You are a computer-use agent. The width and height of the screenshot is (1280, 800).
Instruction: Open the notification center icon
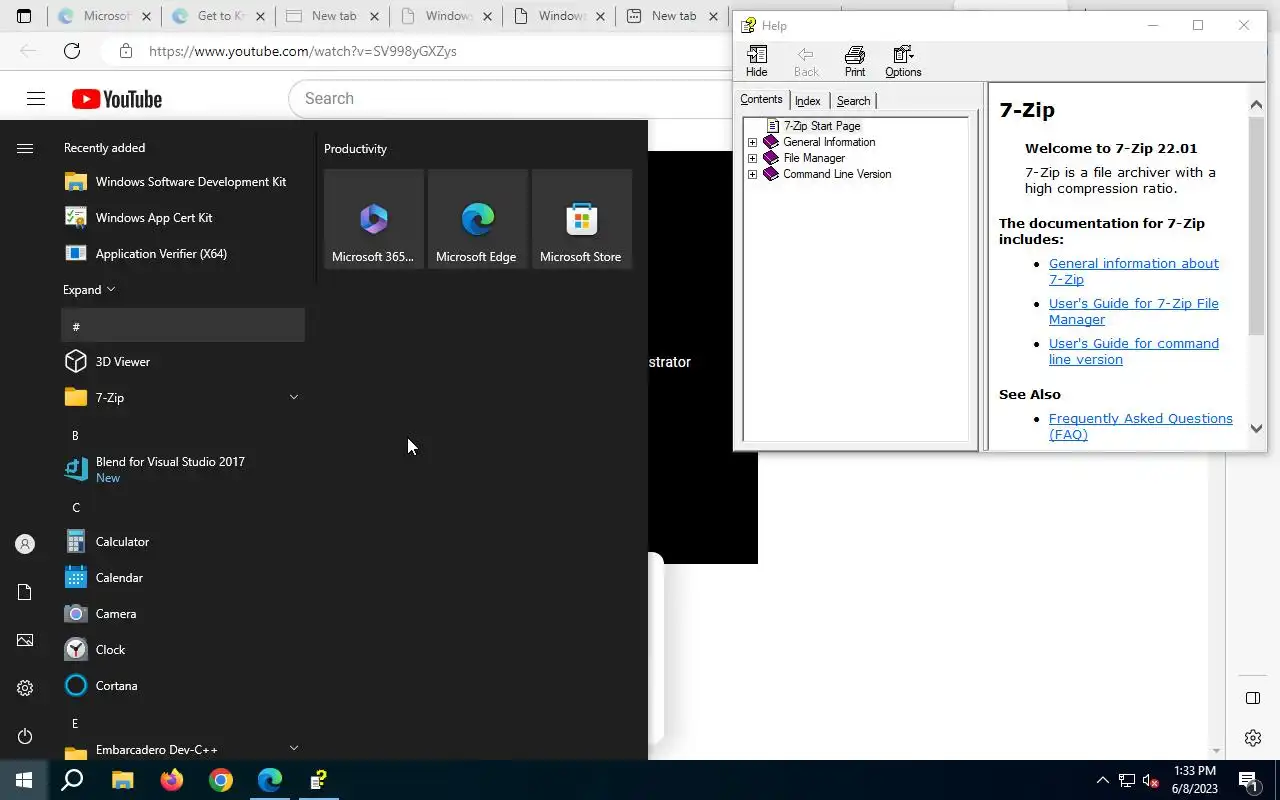pos(1248,780)
